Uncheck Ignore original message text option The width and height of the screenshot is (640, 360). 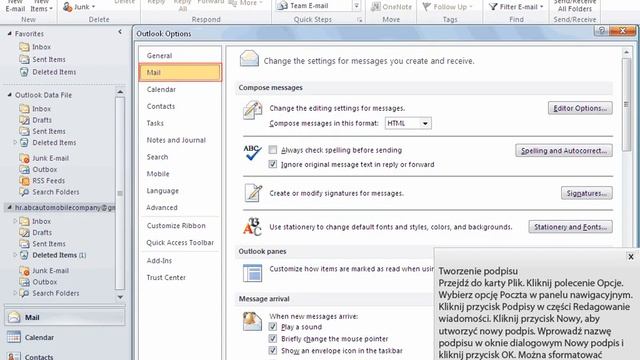tap(273, 164)
